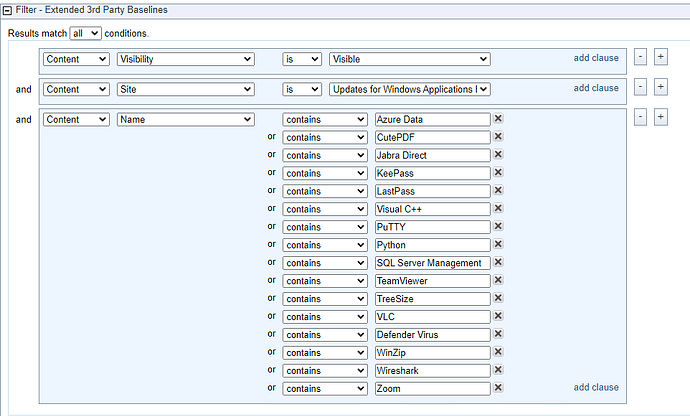Open contains dropdown next to Jabra Direct
The width and height of the screenshot is (690, 416).
tap(325, 155)
